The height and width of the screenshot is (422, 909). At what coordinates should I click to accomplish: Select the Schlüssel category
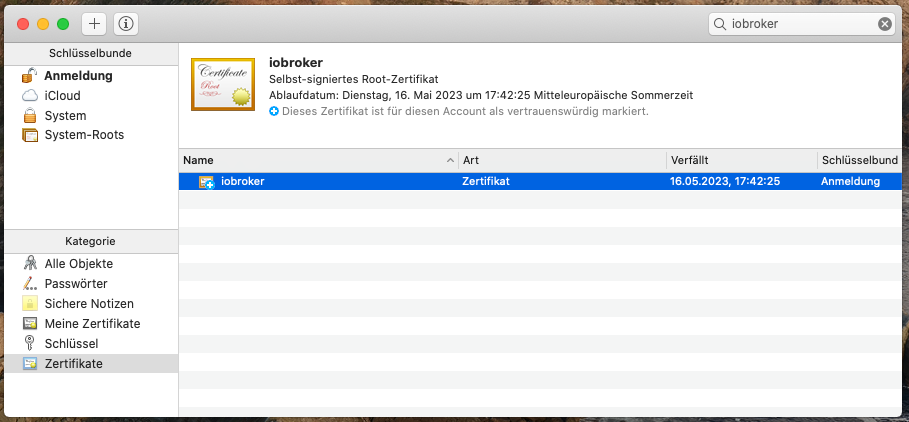(x=71, y=344)
